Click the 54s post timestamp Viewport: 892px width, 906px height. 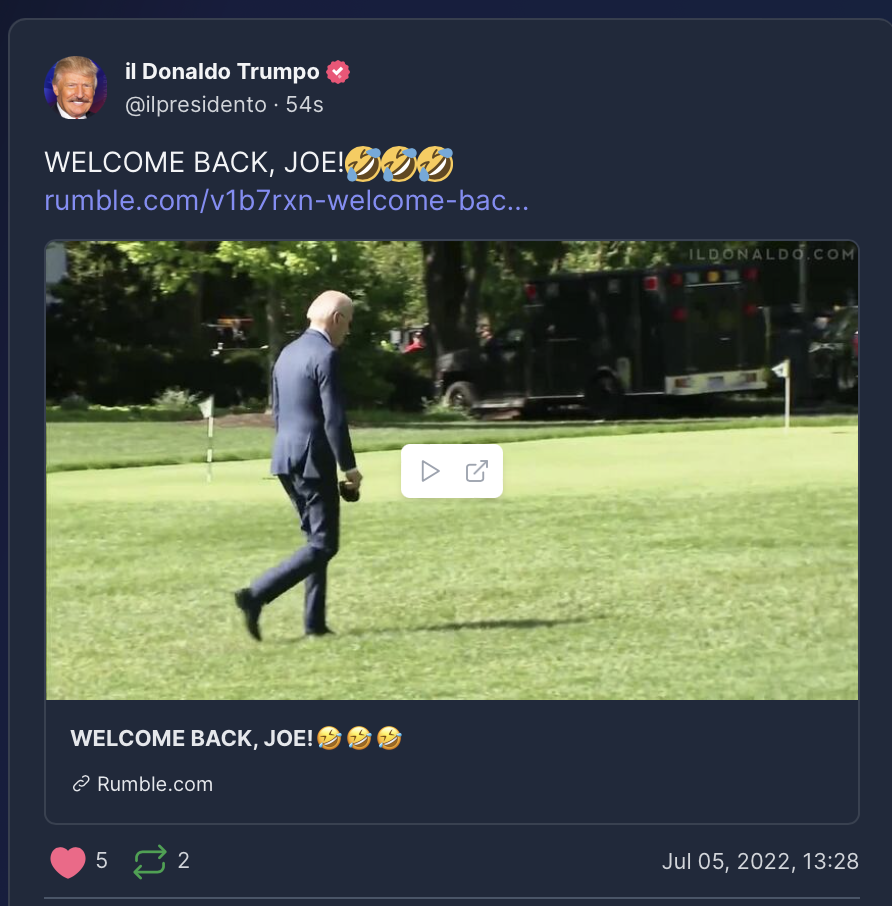point(304,105)
